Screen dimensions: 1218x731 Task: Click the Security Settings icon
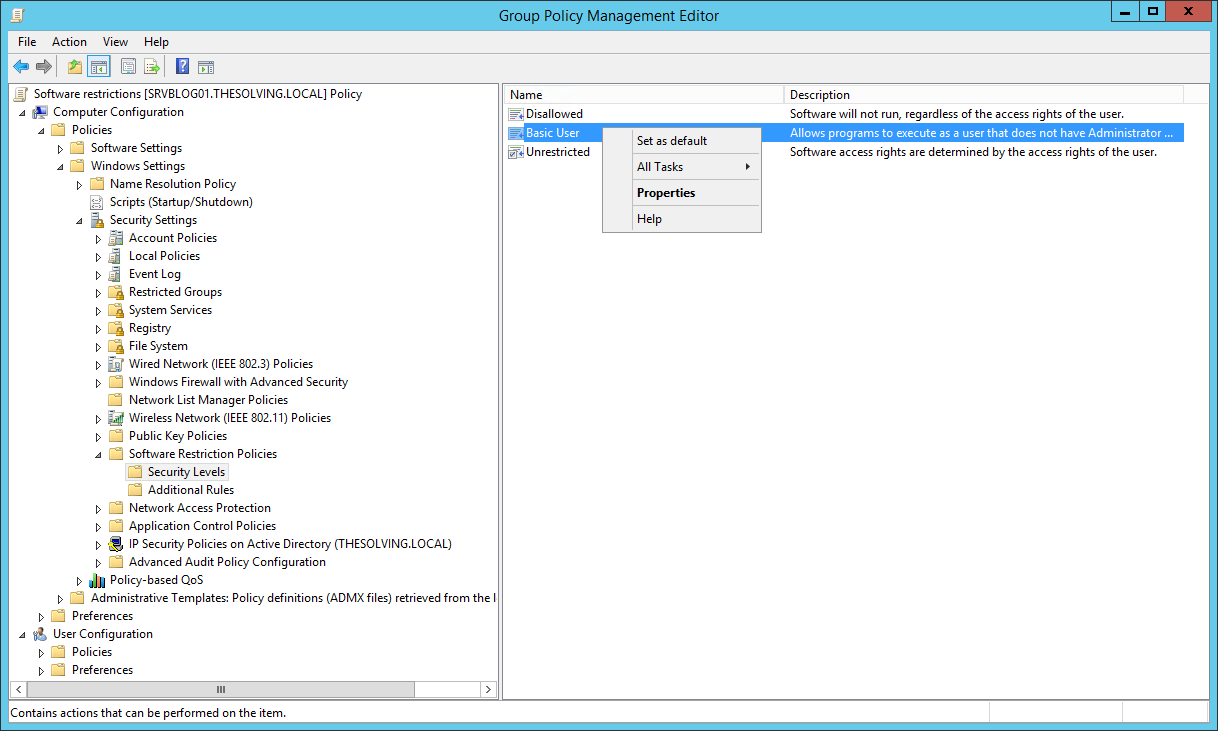pos(97,220)
